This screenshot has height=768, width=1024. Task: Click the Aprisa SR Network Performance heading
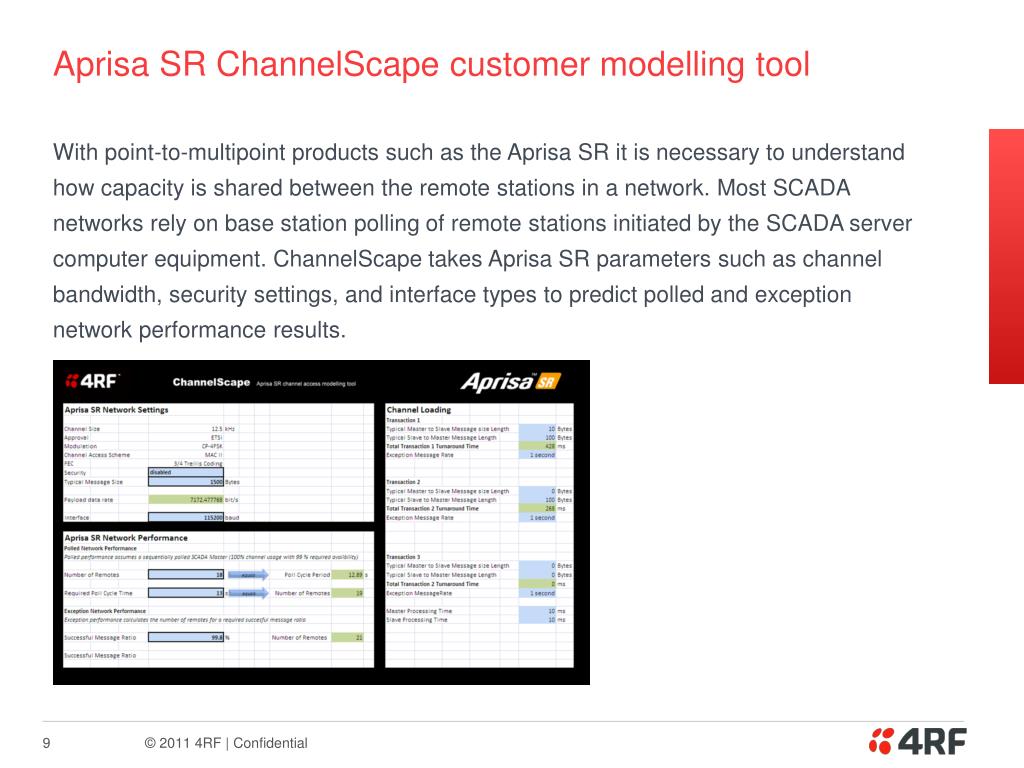pos(126,538)
